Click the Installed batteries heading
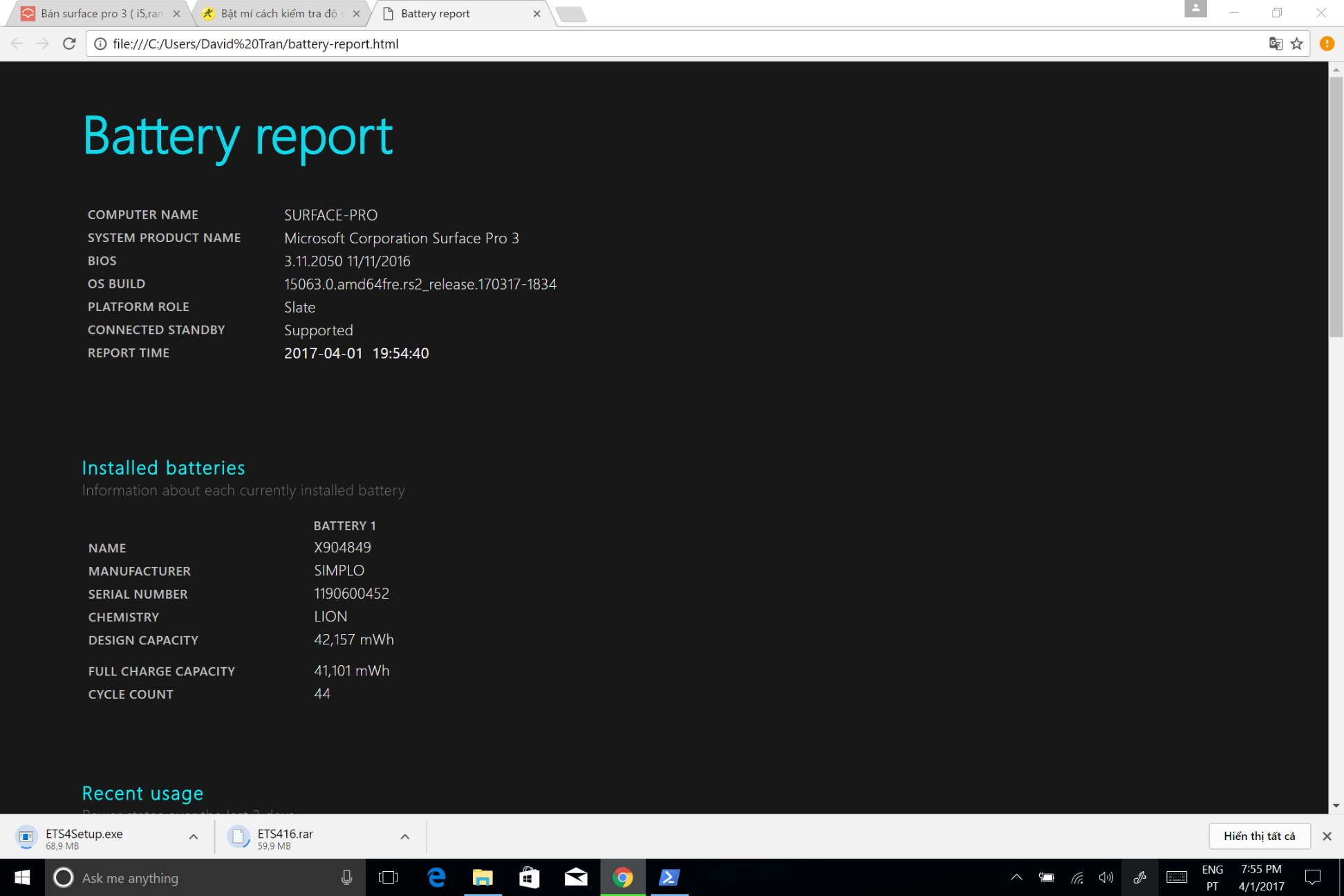1344x896 pixels. click(163, 468)
